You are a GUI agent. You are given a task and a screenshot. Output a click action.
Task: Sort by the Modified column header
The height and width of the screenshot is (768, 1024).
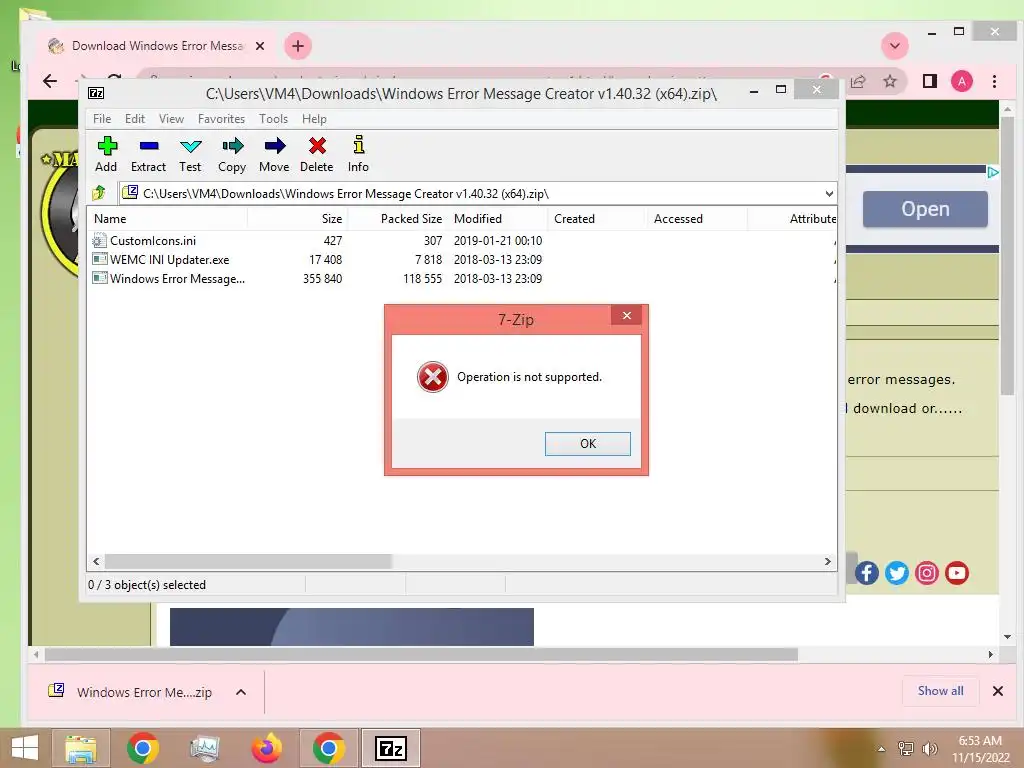[498, 219]
